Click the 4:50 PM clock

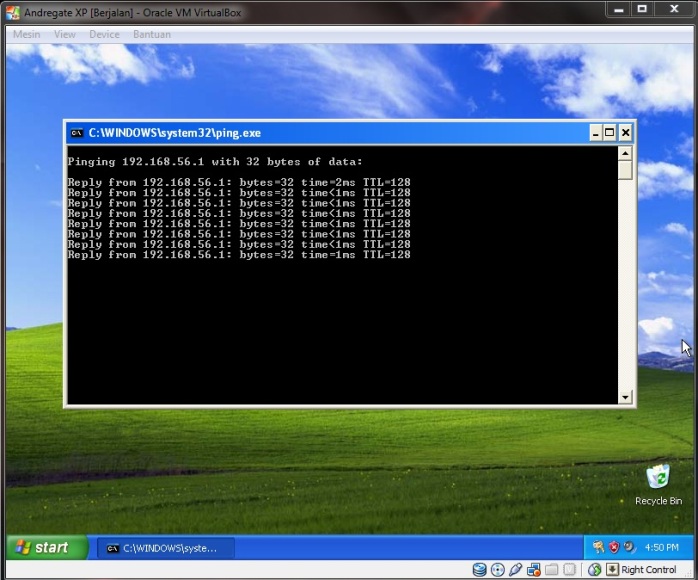(661, 547)
